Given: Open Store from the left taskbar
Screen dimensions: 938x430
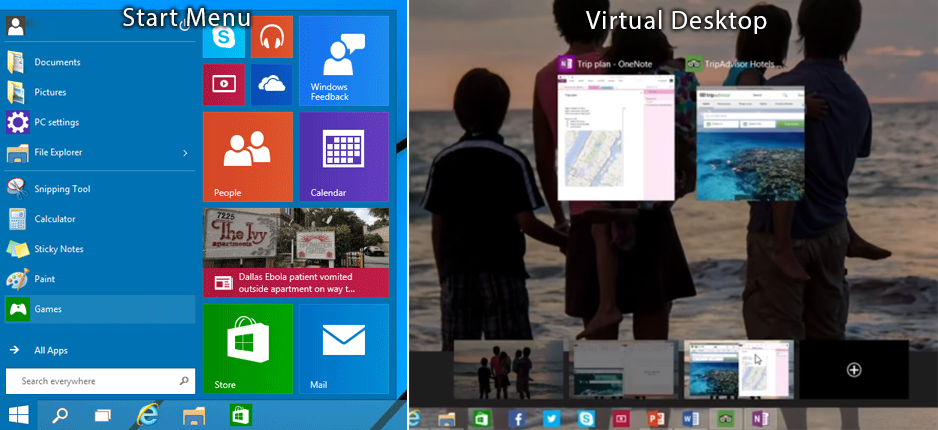Looking at the screenshot, I should [241, 415].
